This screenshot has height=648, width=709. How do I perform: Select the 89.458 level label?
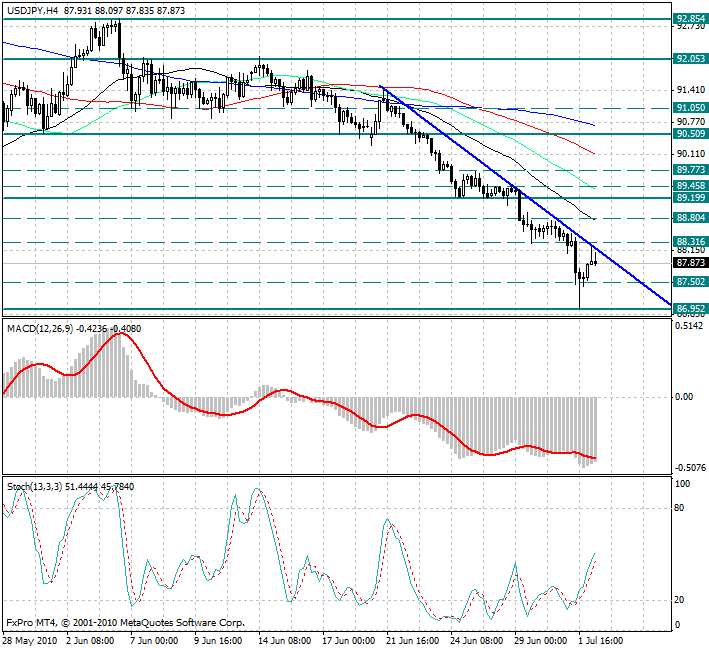691,186
